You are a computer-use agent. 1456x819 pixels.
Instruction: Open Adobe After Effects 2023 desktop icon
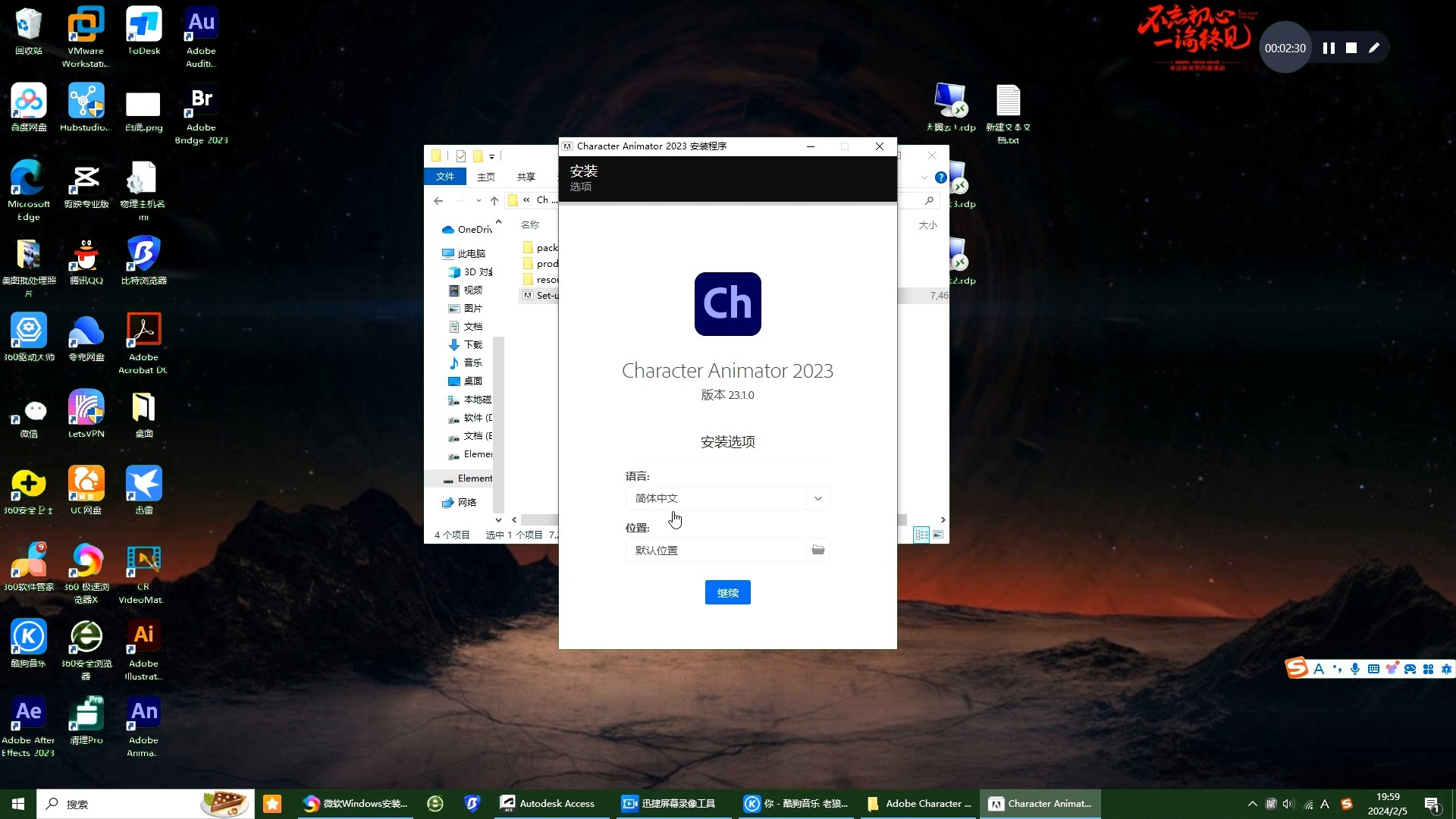[29, 727]
